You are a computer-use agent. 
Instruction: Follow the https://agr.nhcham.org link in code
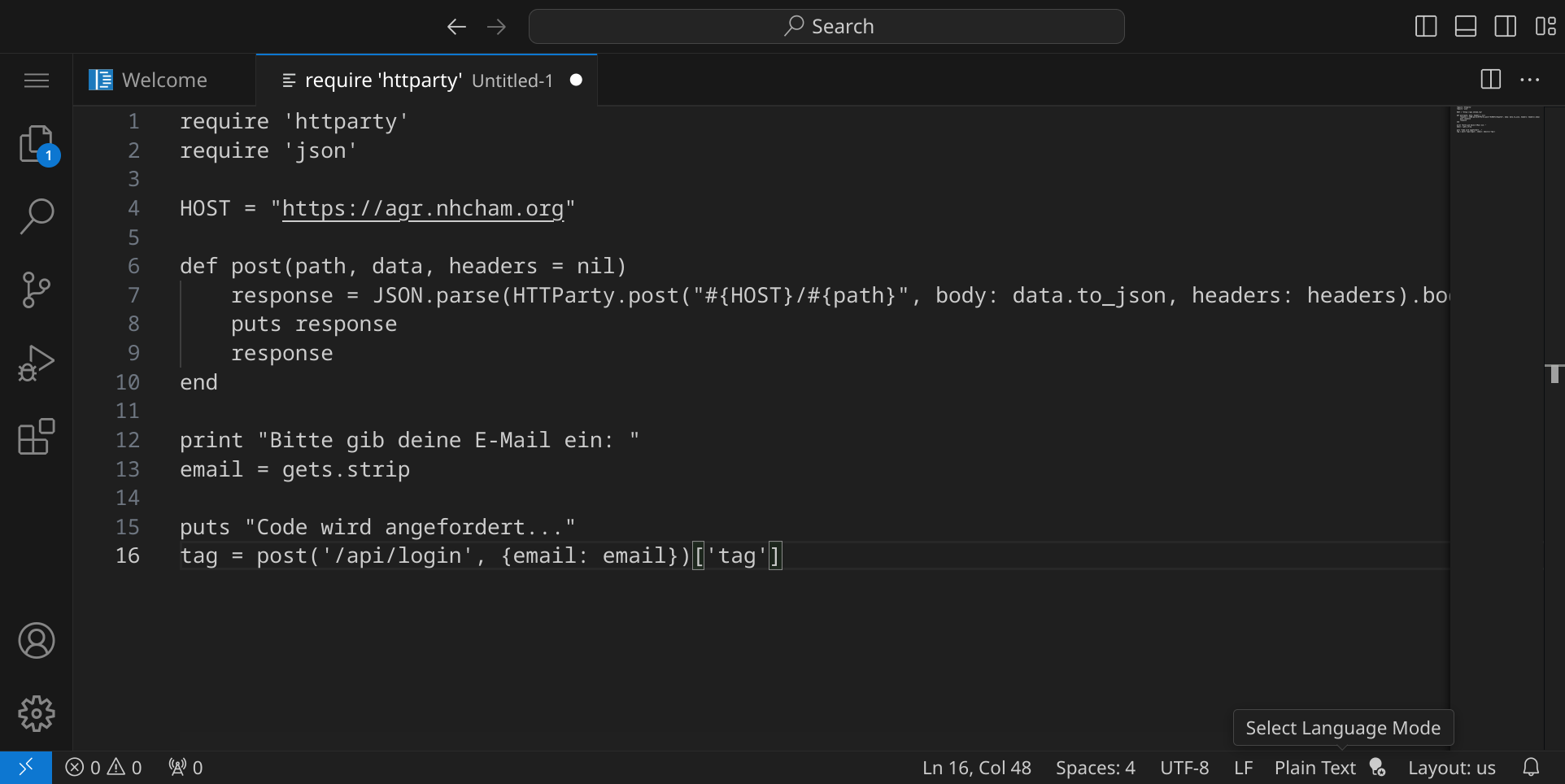pyautogui.click(x=422, y=209)
